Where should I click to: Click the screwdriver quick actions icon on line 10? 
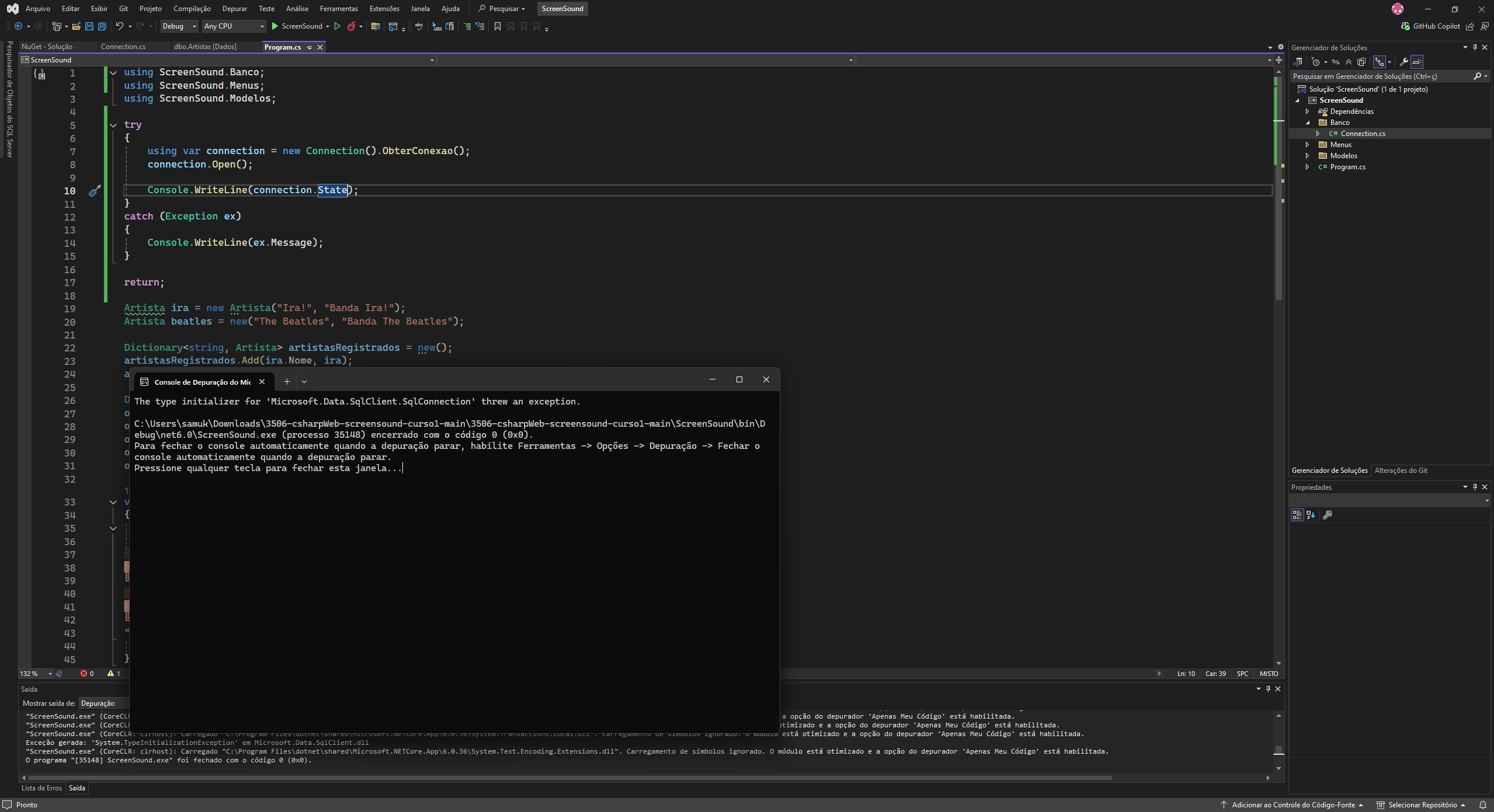95,191
